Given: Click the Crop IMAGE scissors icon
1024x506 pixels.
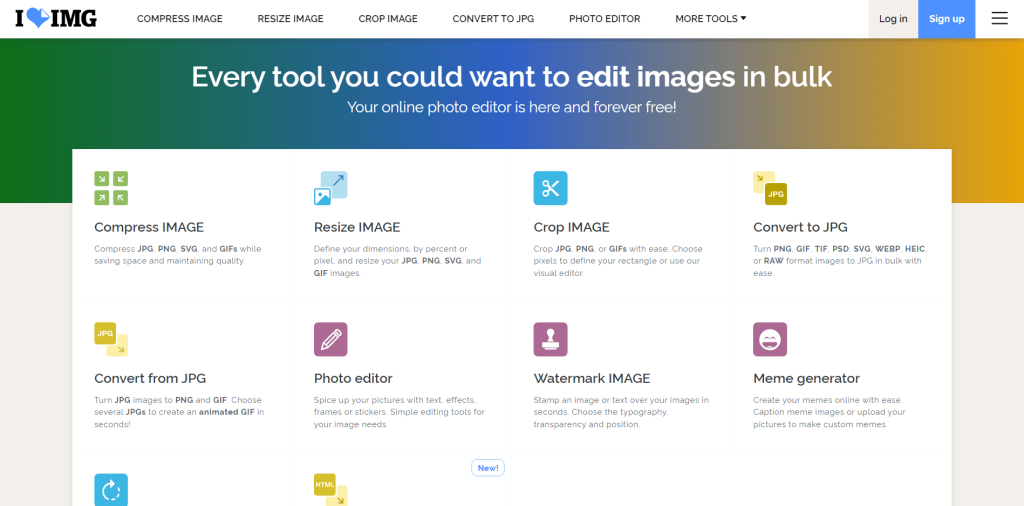Looking at the screenshot, I should [551, 188].
